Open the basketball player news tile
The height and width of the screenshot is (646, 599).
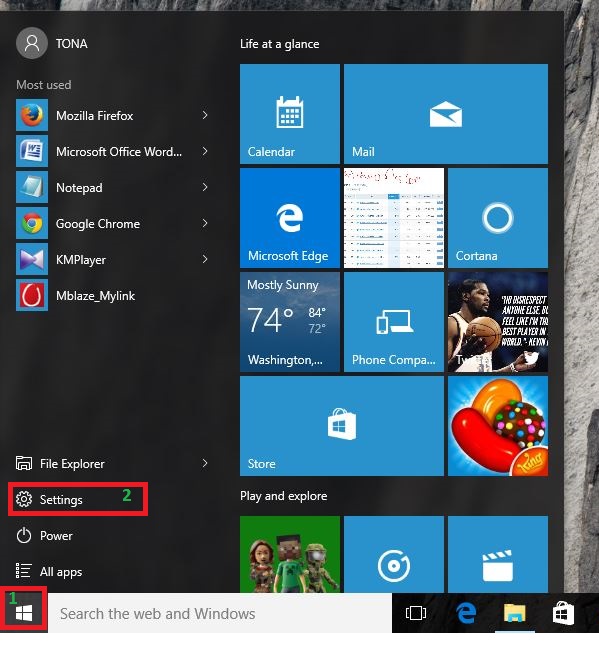click(x=498, y=322)
